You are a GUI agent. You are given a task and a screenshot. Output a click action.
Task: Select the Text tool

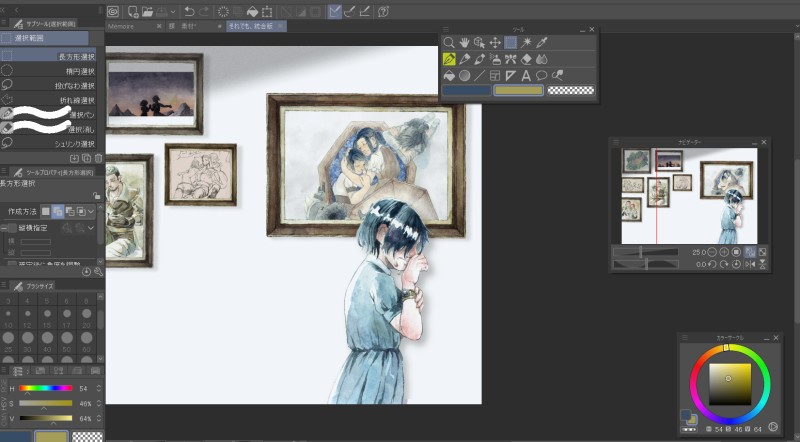[x=526, y=76]
